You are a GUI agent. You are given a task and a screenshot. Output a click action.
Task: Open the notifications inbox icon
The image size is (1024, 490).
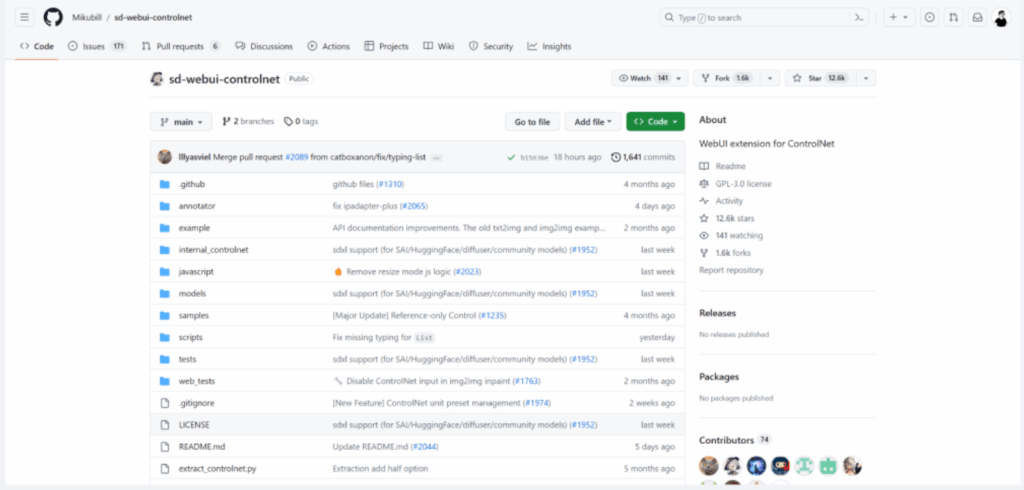click(978, 18)
